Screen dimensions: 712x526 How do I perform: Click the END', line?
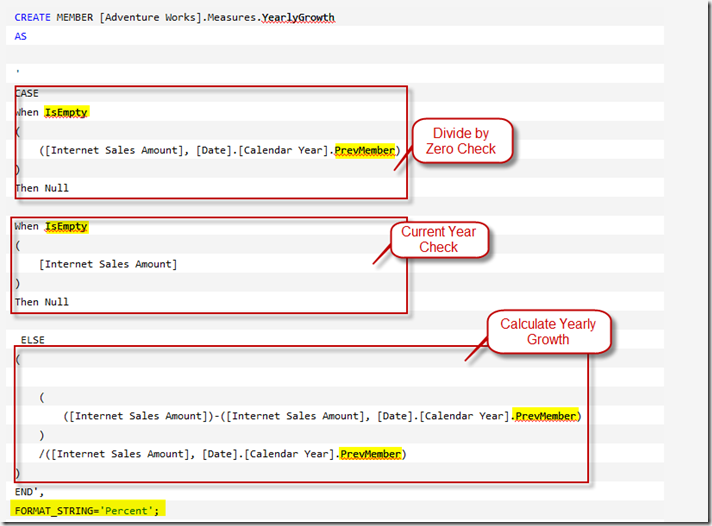29,492
